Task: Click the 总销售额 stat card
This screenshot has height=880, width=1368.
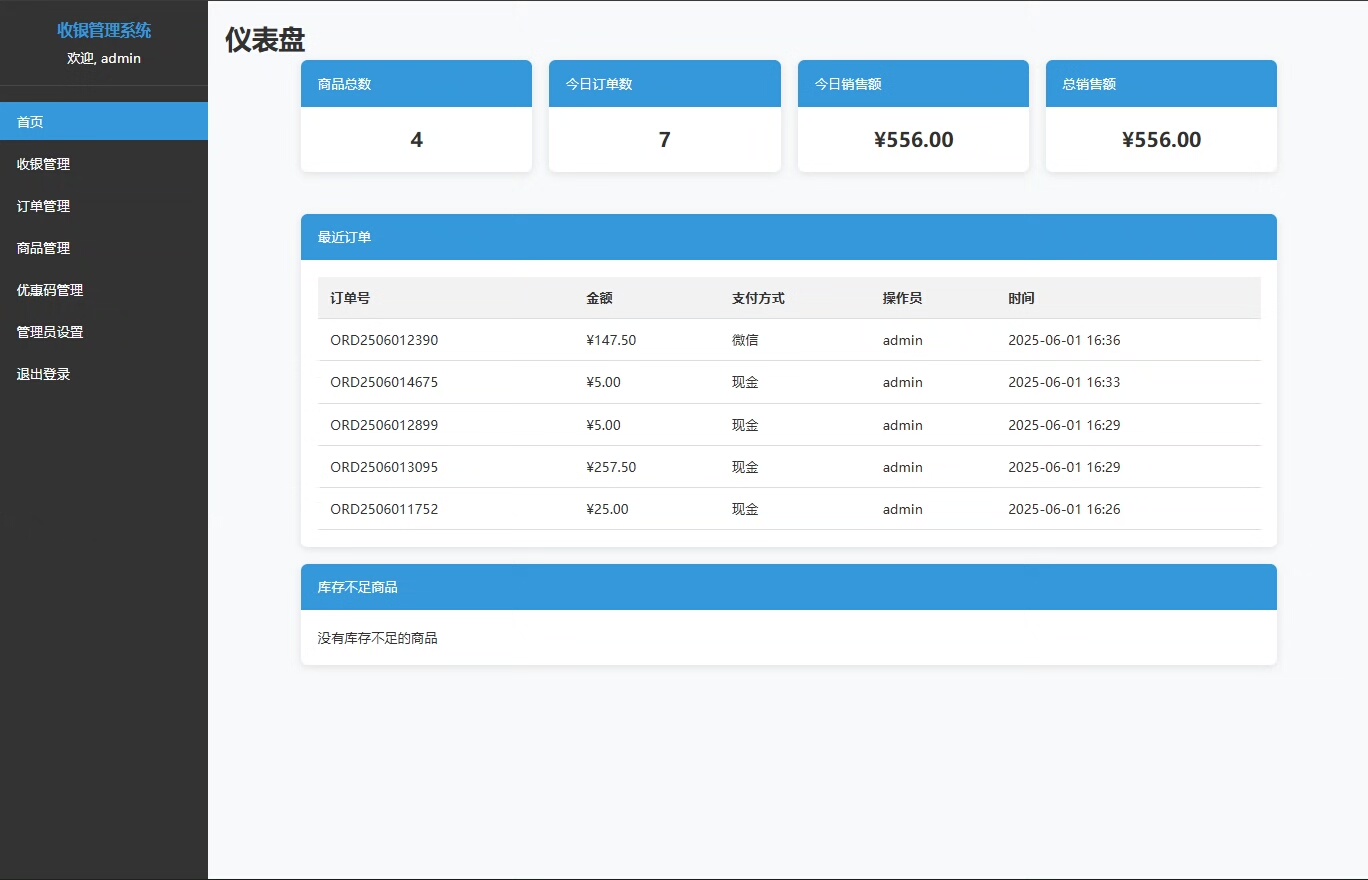Action: [1160, 116]
